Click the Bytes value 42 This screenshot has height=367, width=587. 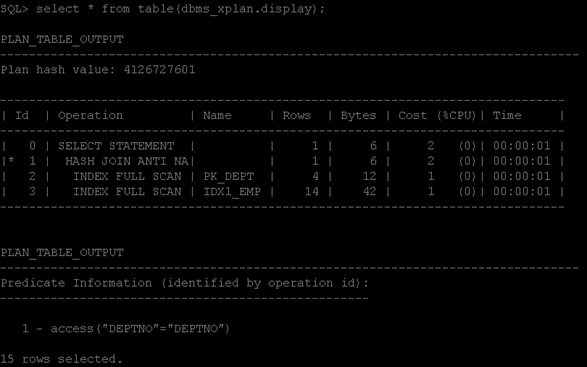pos(369,192)
